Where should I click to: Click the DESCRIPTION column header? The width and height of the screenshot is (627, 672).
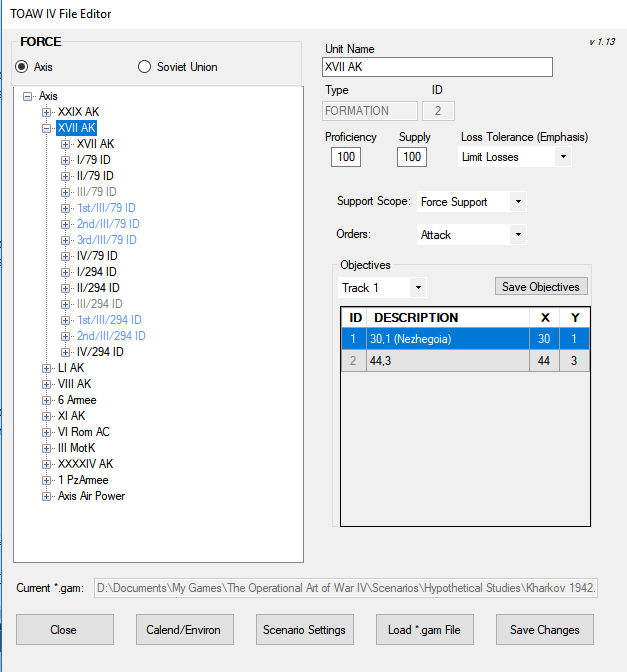pos(448,318)
